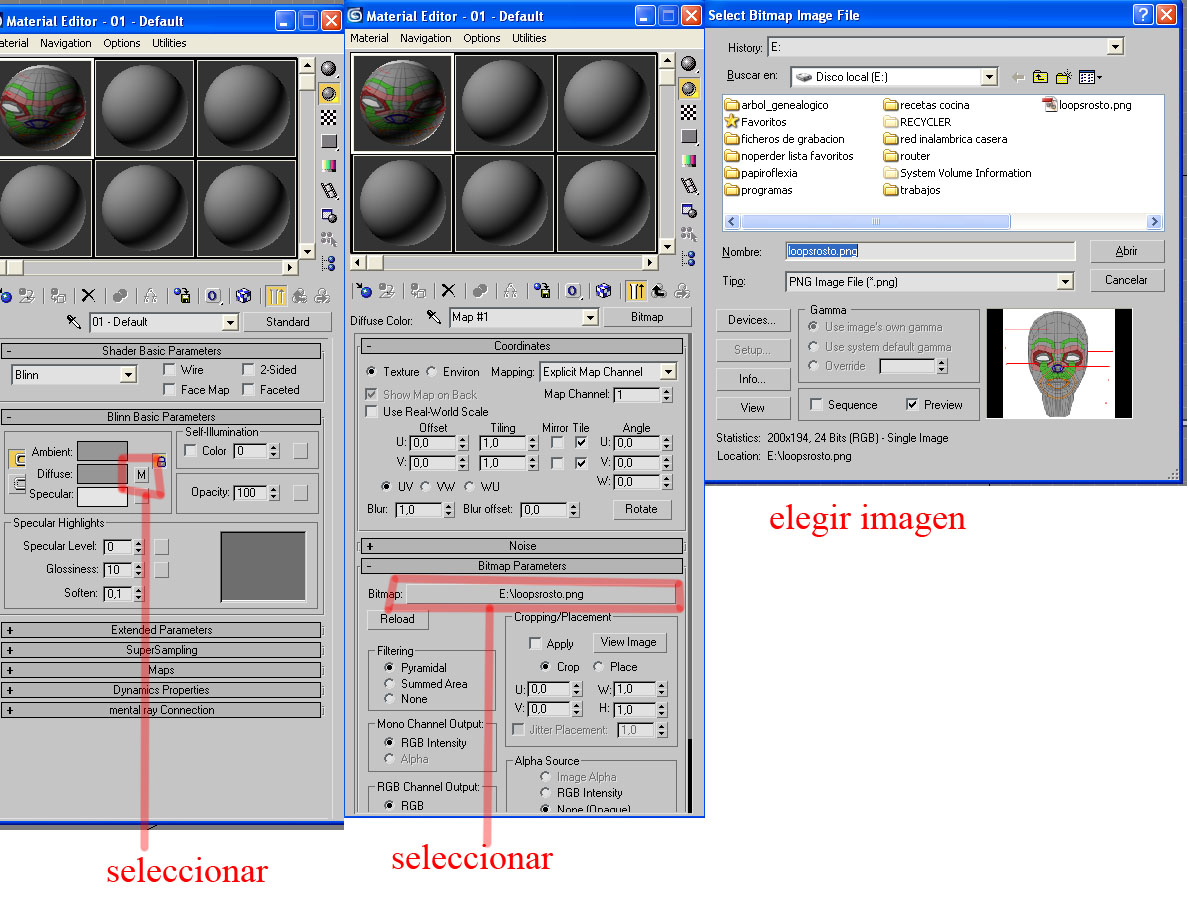This screenshot has width=1188, height=901.
Task: Open the Tipo file type dropdown
Action: click(1065, 282)
